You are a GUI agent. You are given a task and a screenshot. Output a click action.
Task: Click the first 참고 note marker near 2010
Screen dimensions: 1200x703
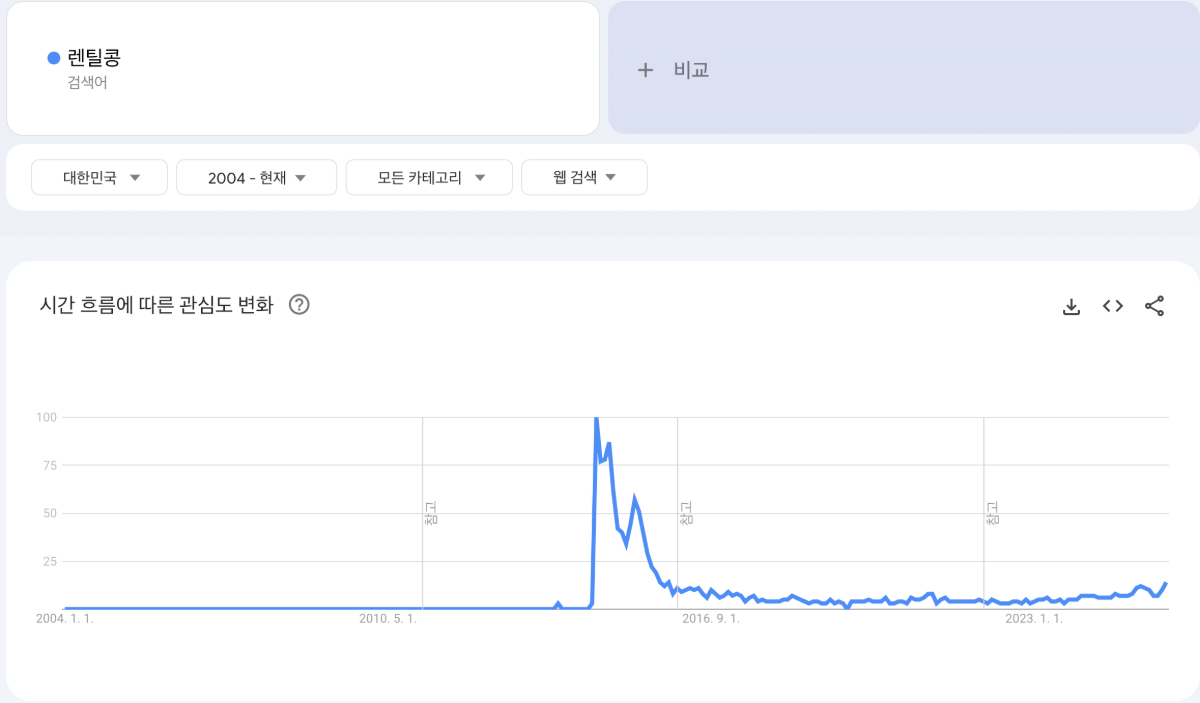click(431, 514)
